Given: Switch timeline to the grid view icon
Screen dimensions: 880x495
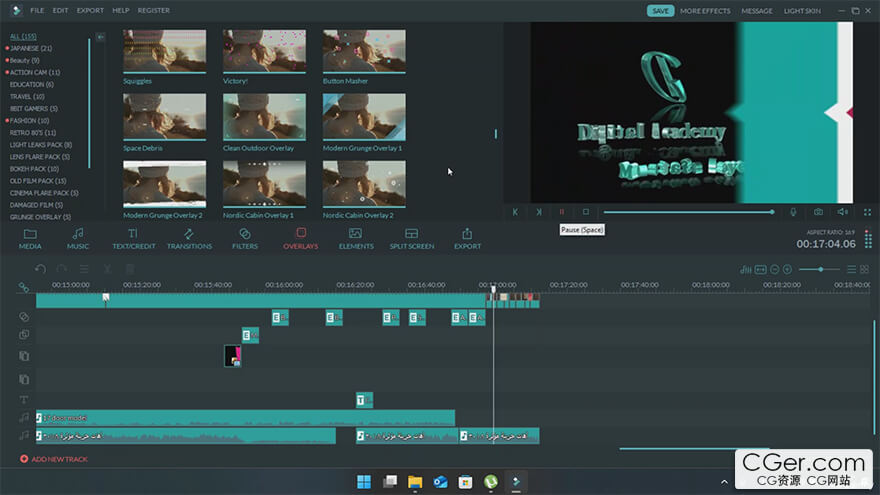Looking at the screenshot, I should point(865,269).
